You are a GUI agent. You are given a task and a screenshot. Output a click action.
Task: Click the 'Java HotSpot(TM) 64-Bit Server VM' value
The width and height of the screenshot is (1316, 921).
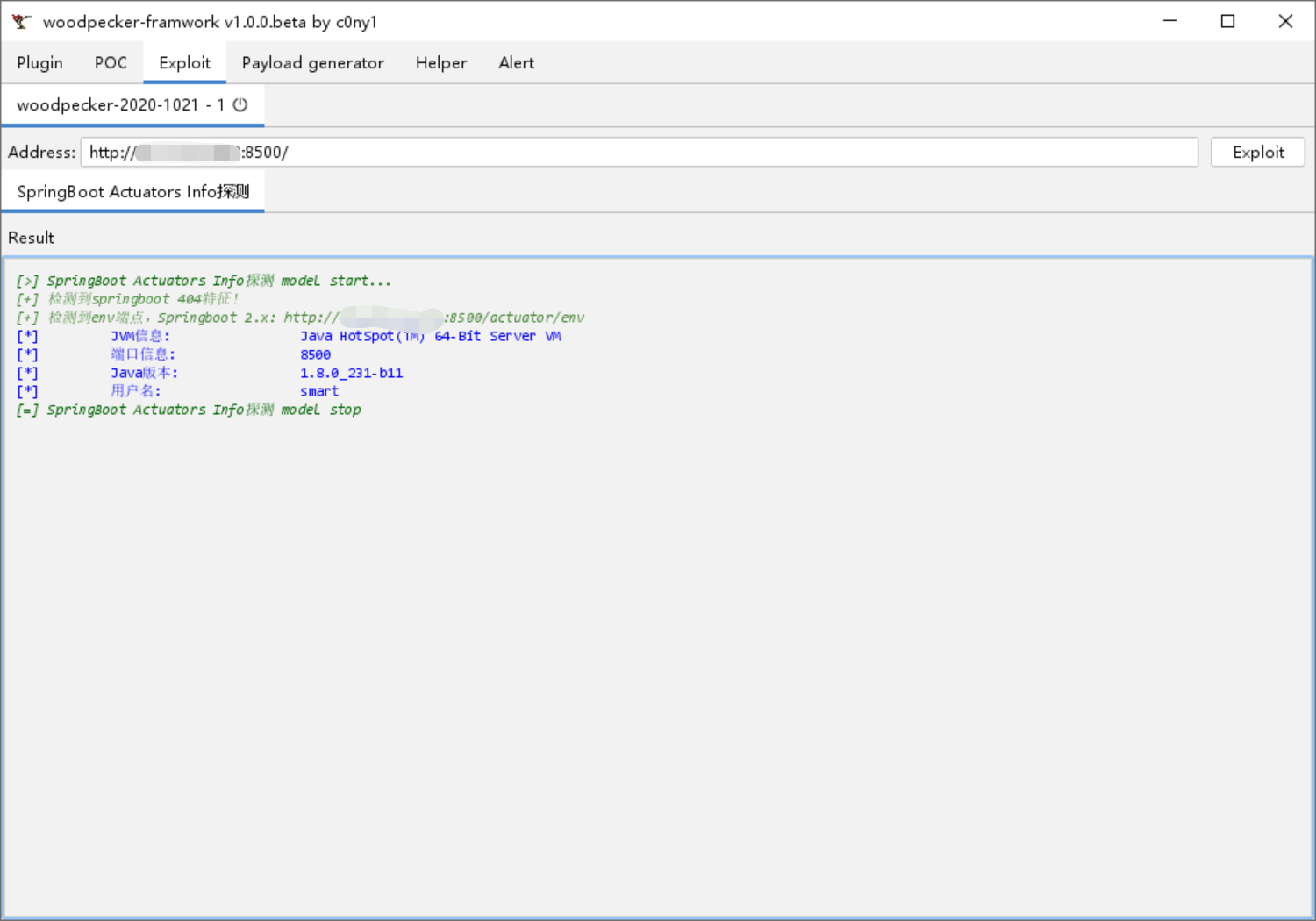(431, 336)
